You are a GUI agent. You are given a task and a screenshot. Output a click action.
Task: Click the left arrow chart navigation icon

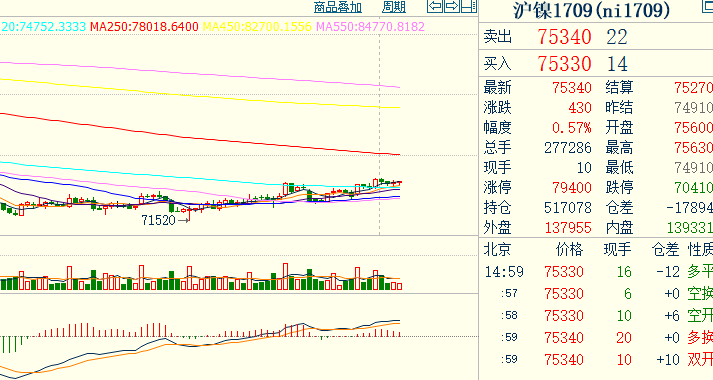pyautogui.click(x=435, y=6)
